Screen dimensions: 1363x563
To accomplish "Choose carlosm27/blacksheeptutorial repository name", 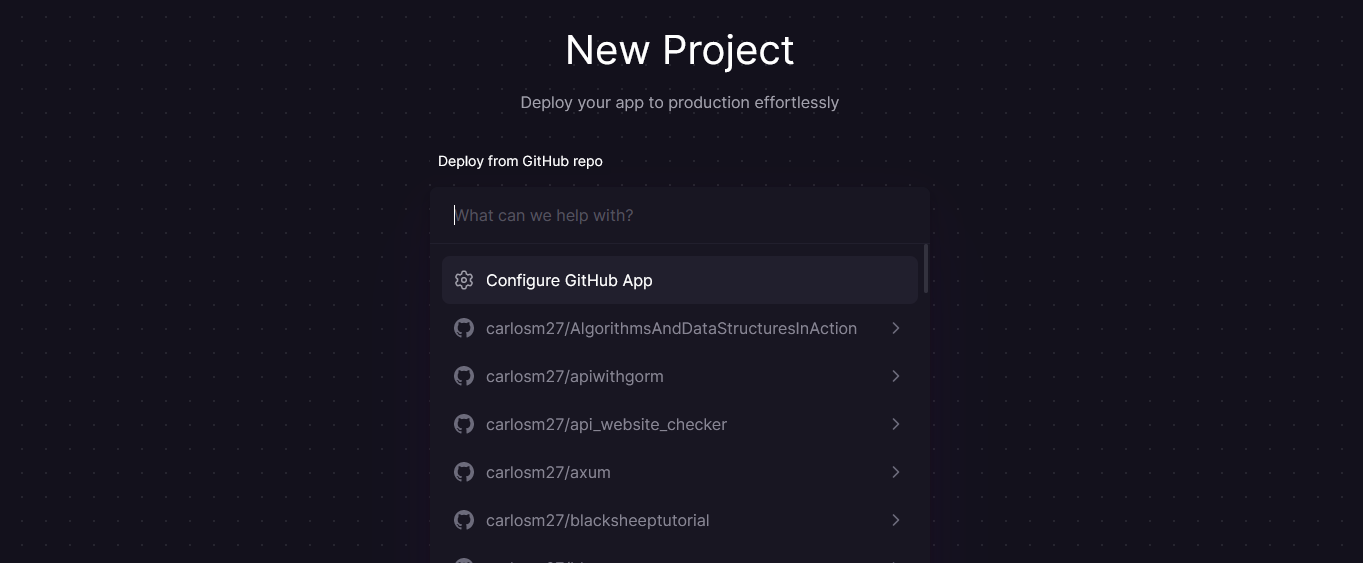I will 598,520.
